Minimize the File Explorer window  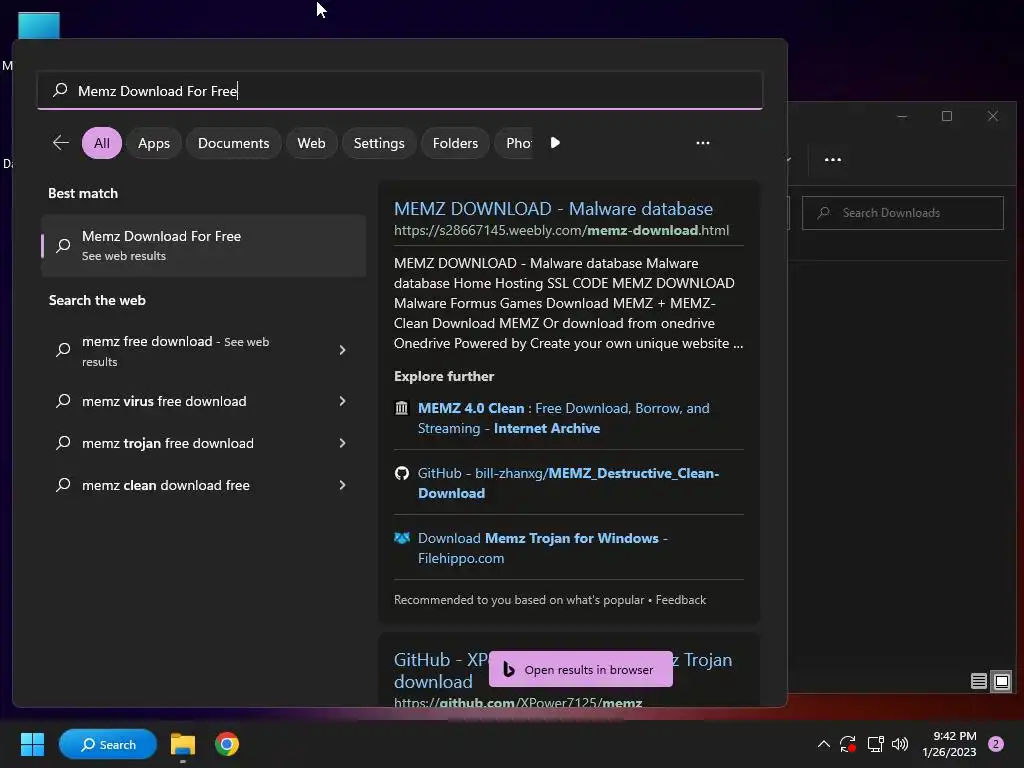point(902,116)
